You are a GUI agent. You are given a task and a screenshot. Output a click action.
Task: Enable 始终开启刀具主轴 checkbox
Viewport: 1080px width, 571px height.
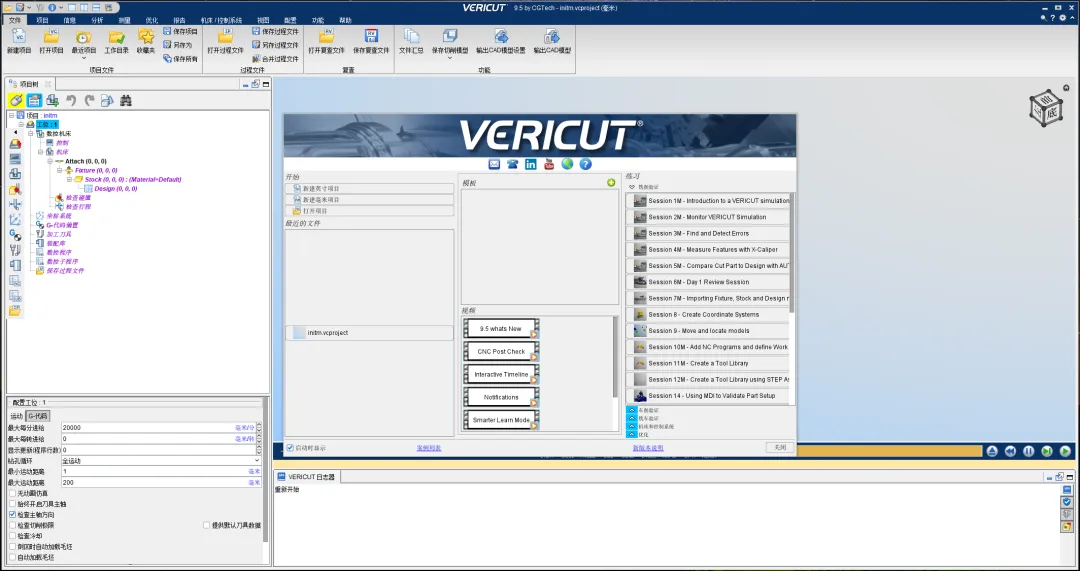12,504
